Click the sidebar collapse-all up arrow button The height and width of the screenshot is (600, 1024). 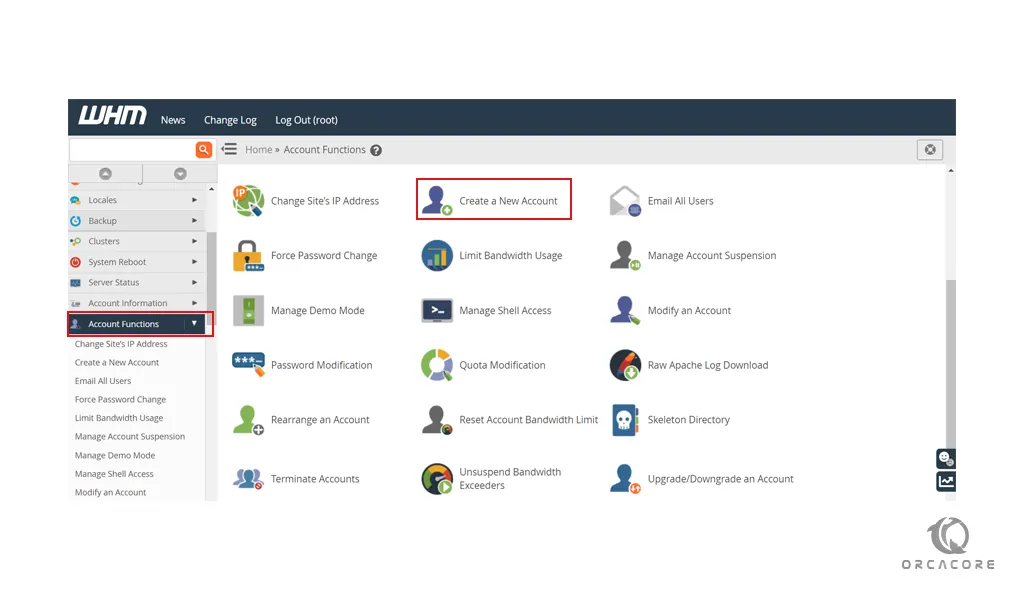click(x=105, y=174)
